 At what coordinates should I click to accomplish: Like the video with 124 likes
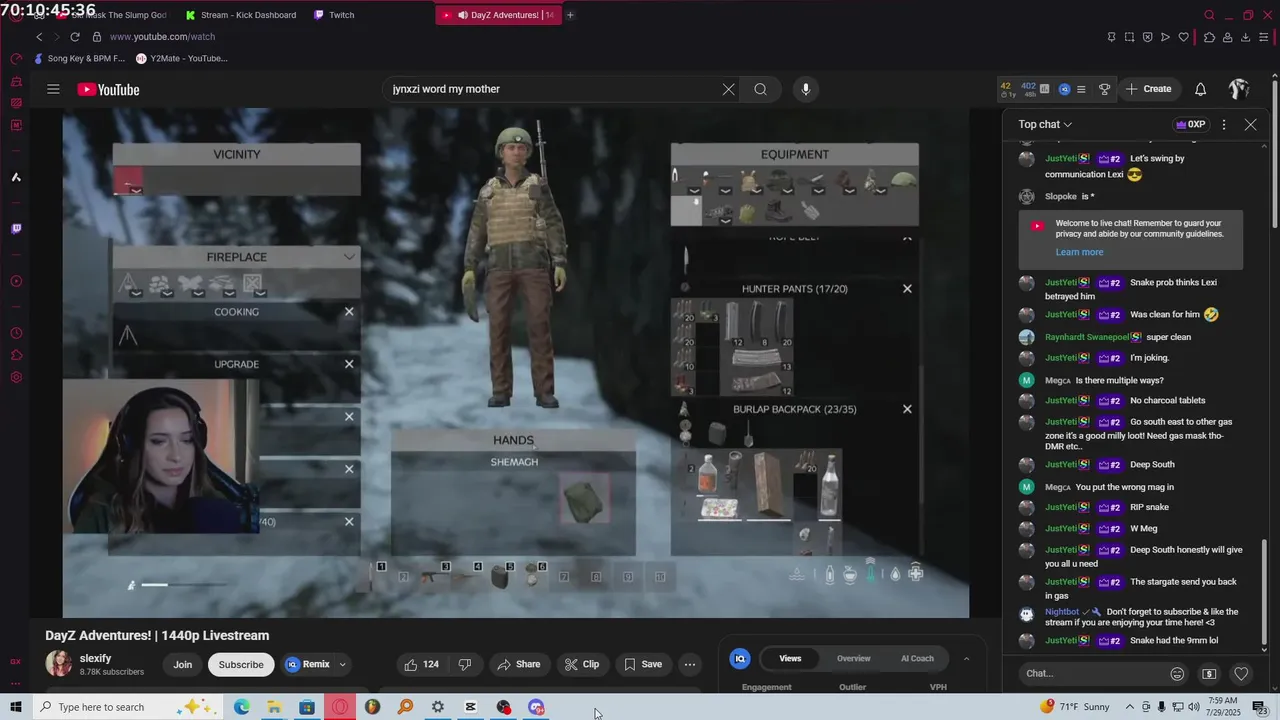pos(421,664)
